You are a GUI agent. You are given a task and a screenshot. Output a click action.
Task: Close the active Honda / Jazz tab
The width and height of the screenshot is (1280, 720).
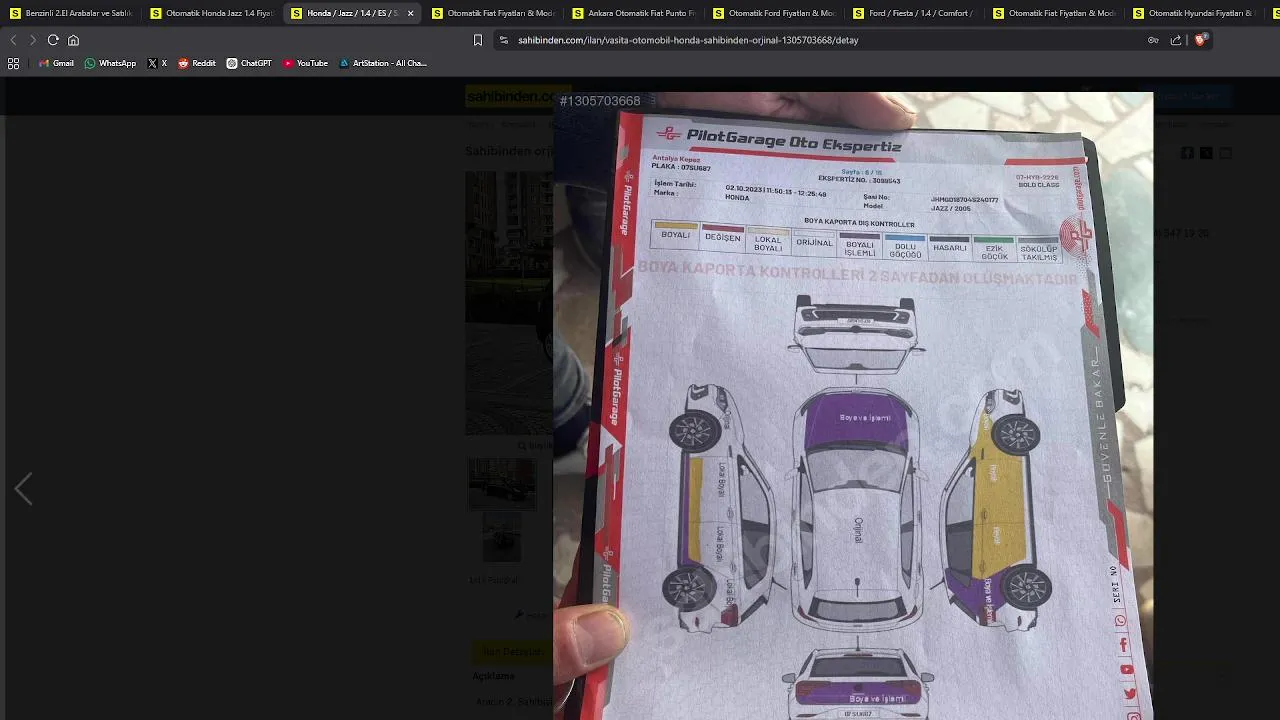tap(410, 13)
